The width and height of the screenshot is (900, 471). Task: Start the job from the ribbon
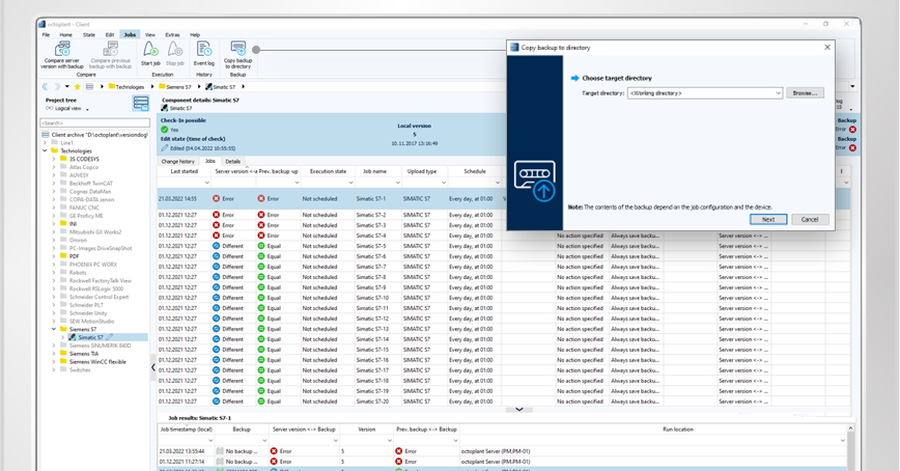[x=151, y=49]
